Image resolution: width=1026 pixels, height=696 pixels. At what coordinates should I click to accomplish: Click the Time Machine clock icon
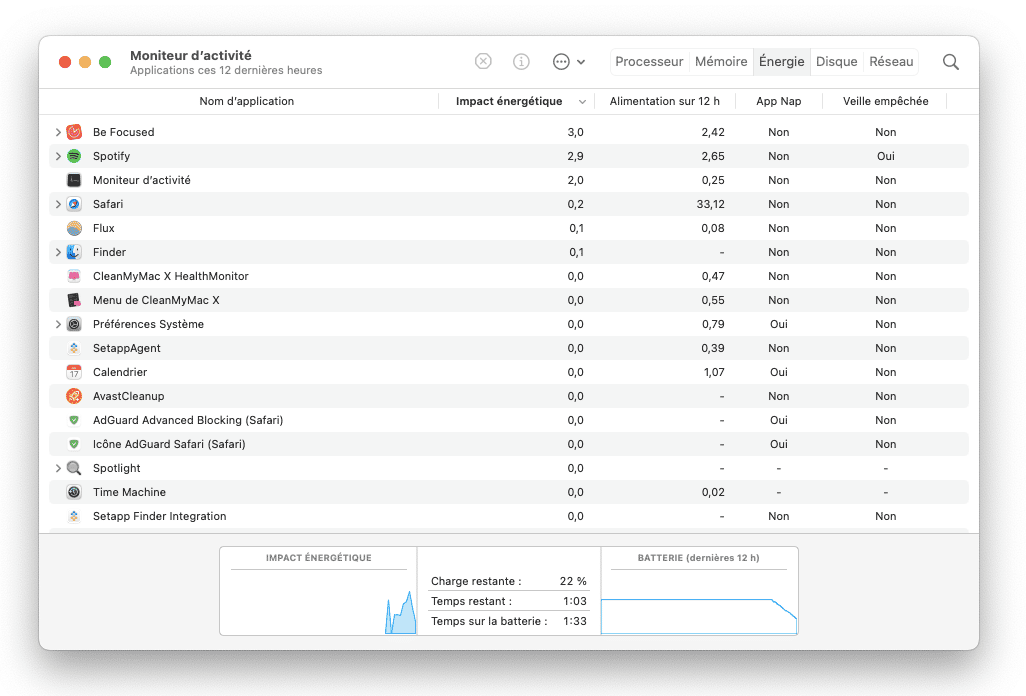(x=74, y=492)
